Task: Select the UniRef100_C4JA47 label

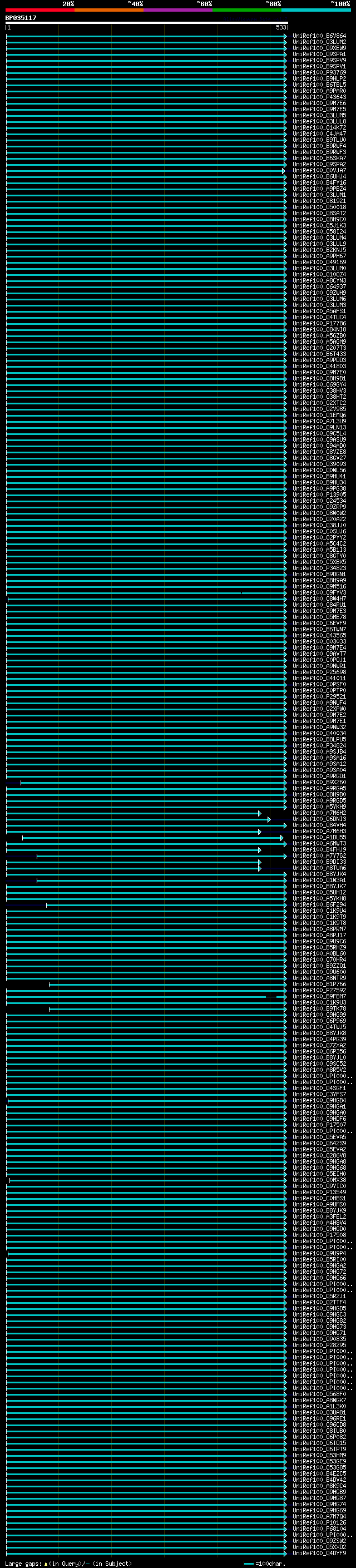Action: pyautogui.click(x=319, y=134)
